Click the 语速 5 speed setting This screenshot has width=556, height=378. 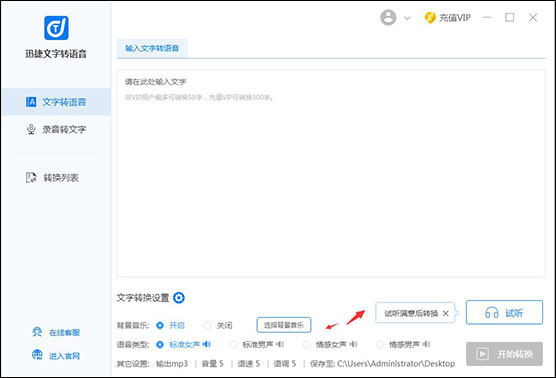pyautogui.click(x=249, y=363)
